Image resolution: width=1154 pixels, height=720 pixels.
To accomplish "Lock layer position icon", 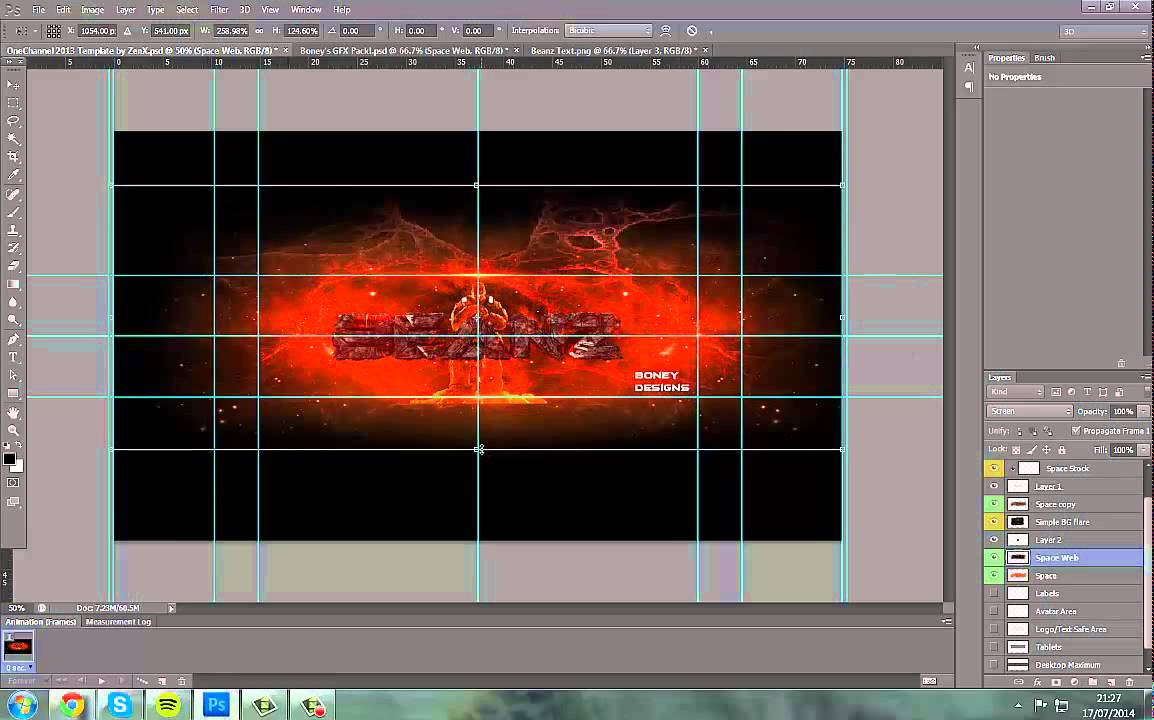I will (x=1047, y=450).
